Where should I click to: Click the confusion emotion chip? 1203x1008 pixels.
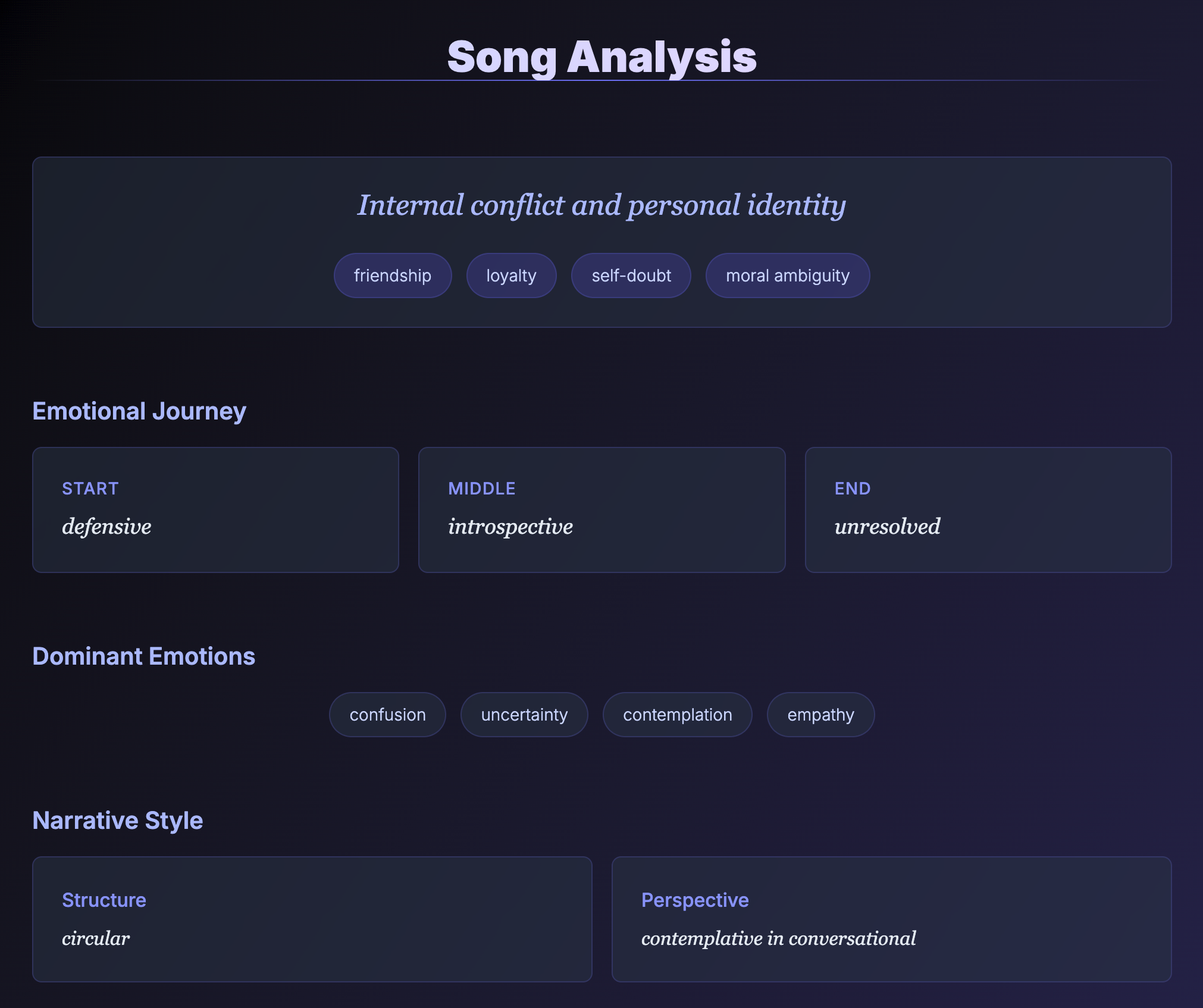tap(387, 715)
